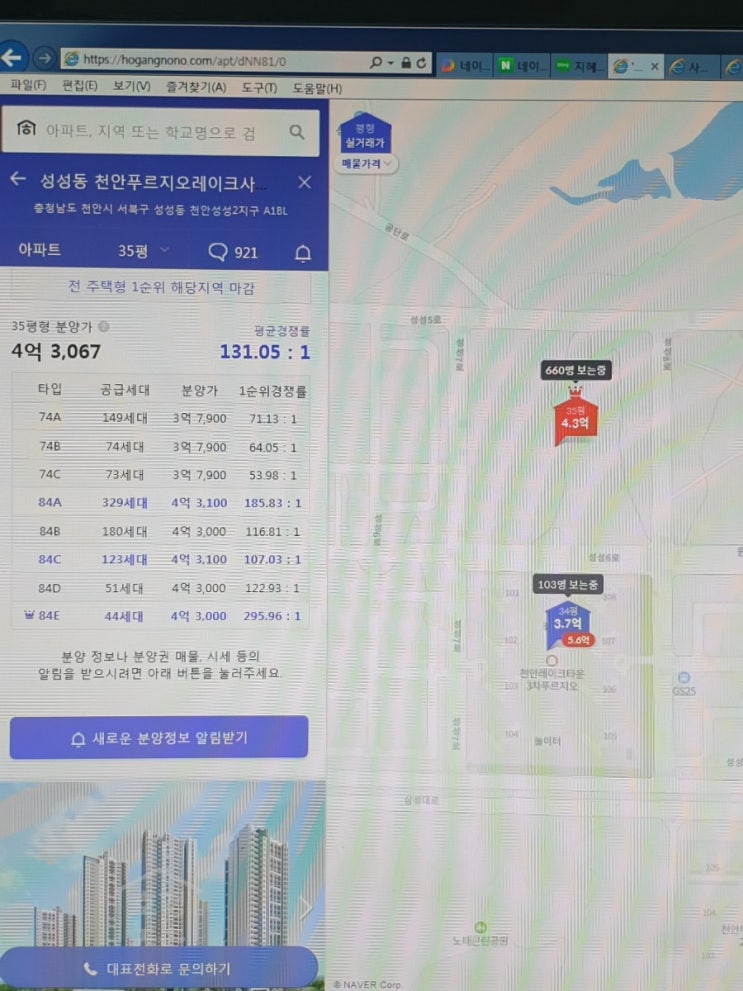Image resolution: width=743 pixels, height=991 pixels.
Task: Open the 파일(F) menu
Action: [28, 85]
